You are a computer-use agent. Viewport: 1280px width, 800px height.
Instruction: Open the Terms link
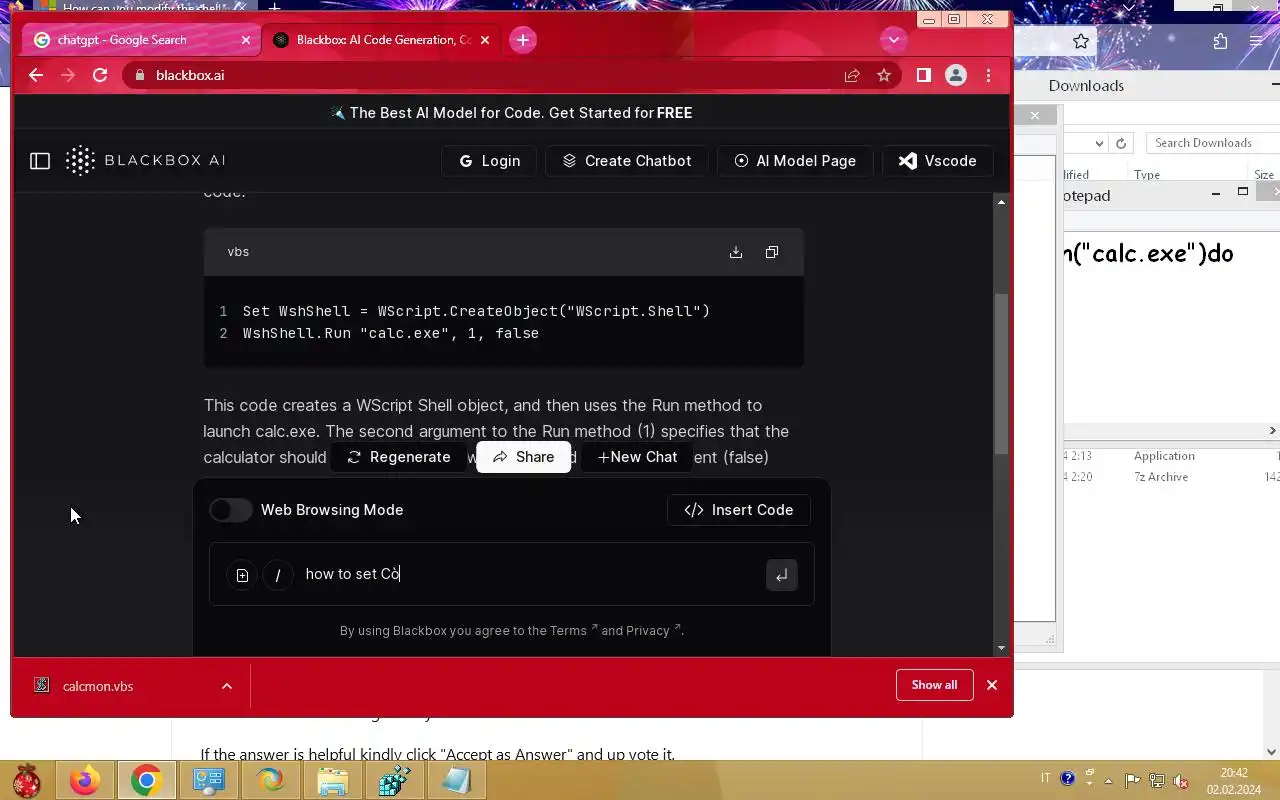coord(573,630)
